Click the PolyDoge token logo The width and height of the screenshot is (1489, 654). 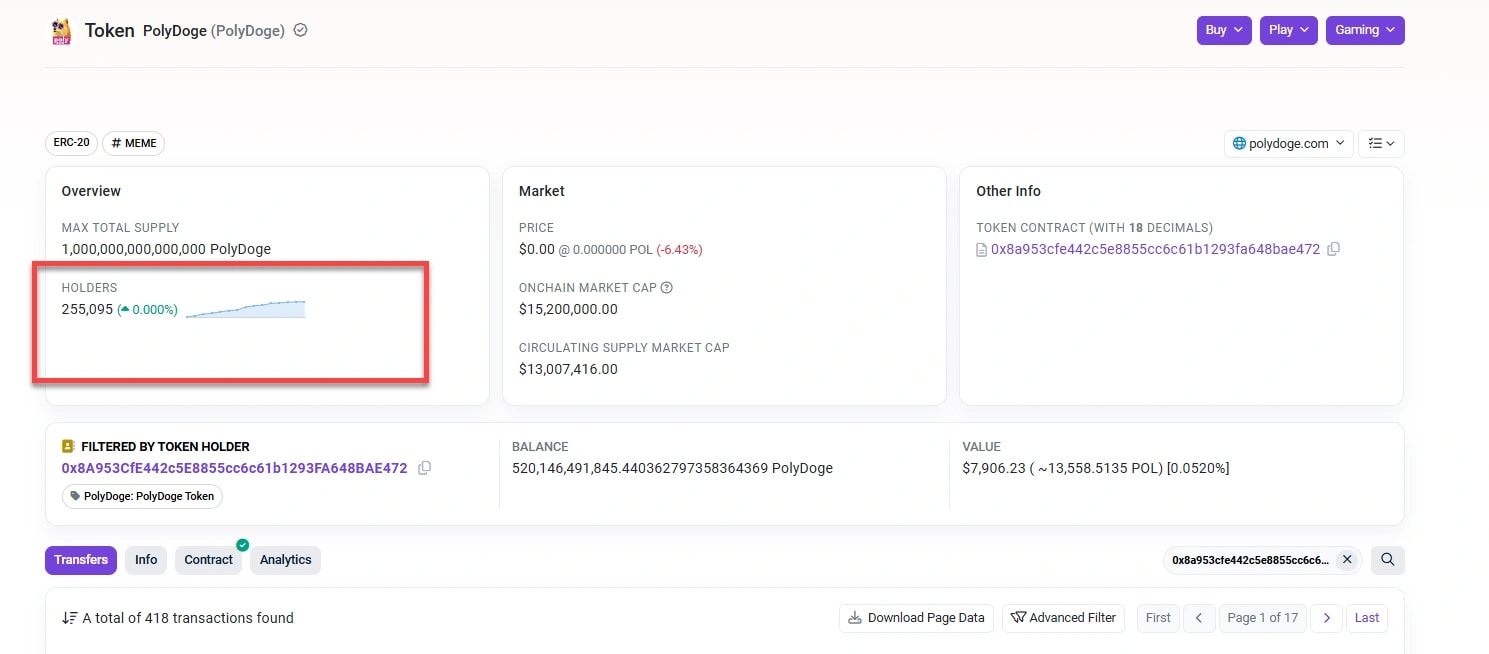(61, 30)
